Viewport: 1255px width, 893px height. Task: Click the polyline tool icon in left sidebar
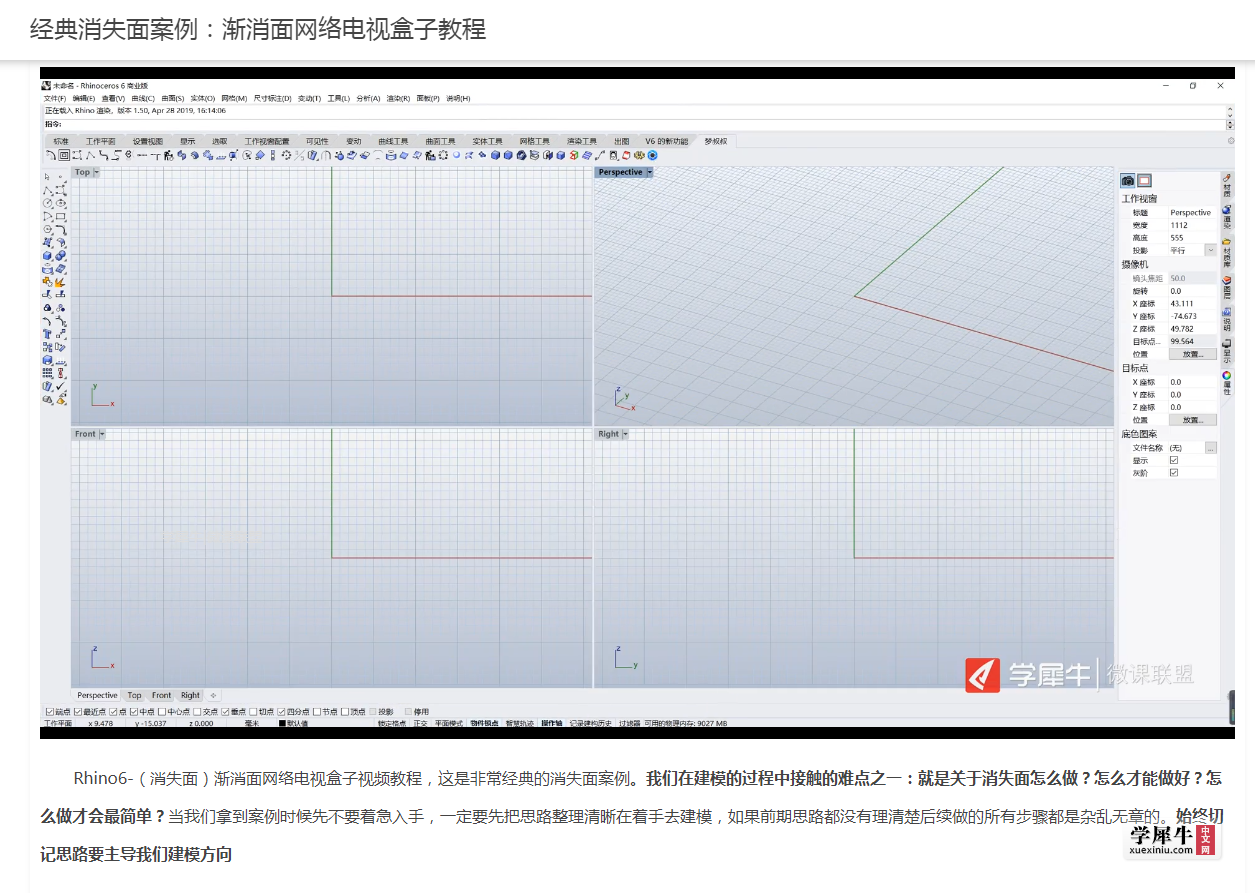click(x=48, y=190)
